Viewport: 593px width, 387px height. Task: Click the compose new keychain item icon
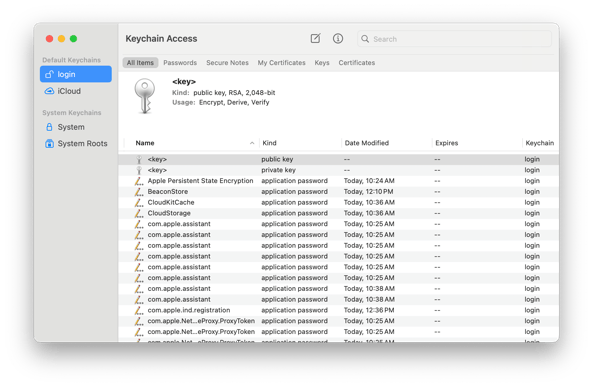pyautogui.click(x=315, y=38)
